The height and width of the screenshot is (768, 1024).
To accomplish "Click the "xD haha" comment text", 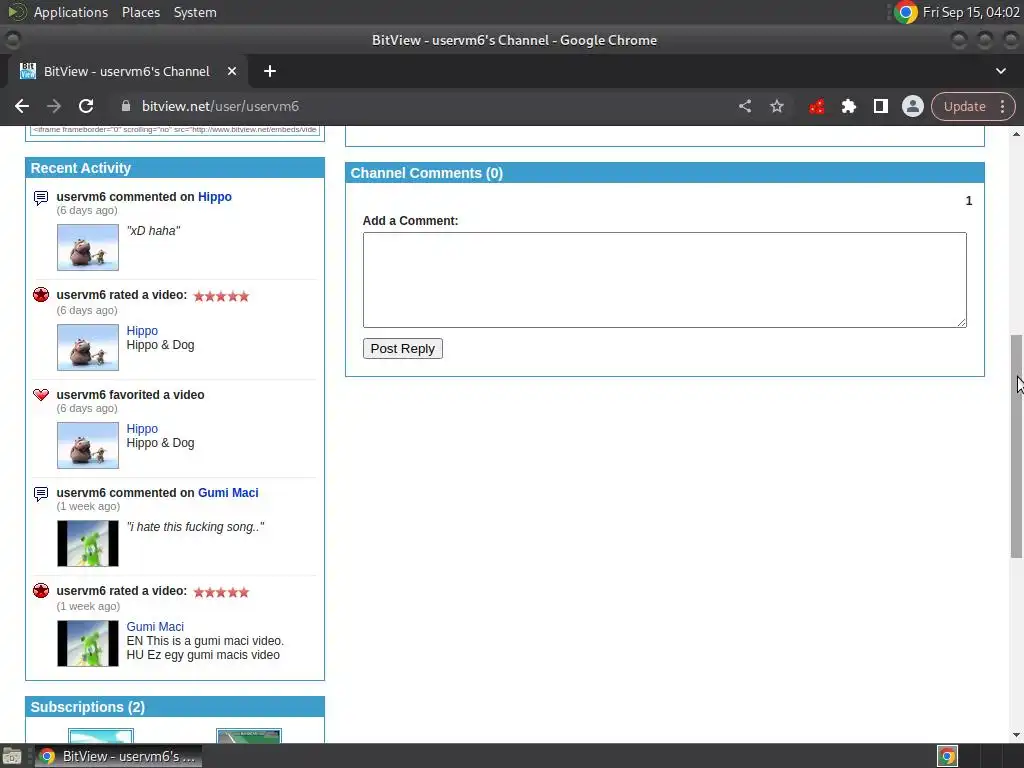I will click(x=153, y=231).
